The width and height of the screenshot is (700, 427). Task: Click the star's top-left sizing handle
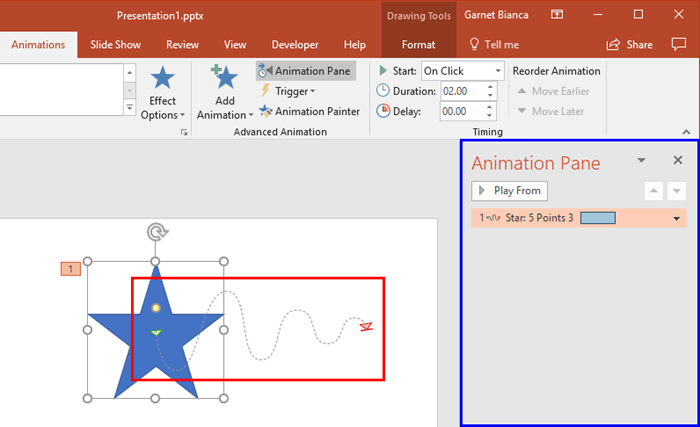pyautogui.click(x=88, y=261)
